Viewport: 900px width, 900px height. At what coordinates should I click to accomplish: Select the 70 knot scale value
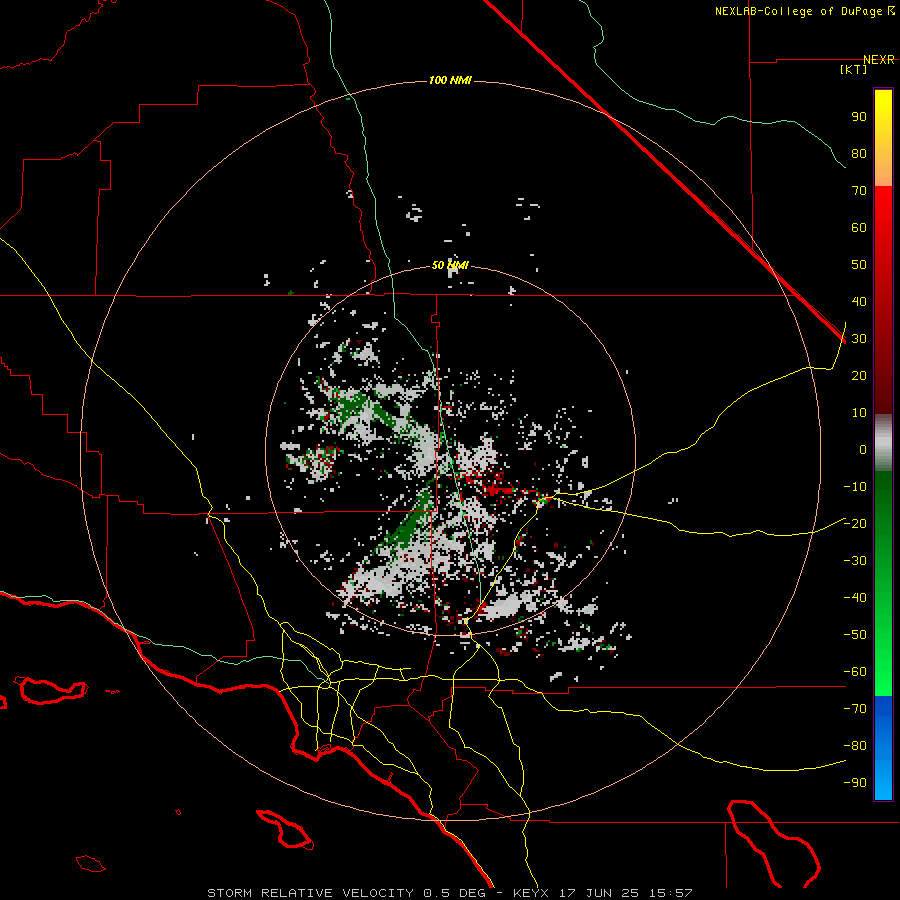859,191
